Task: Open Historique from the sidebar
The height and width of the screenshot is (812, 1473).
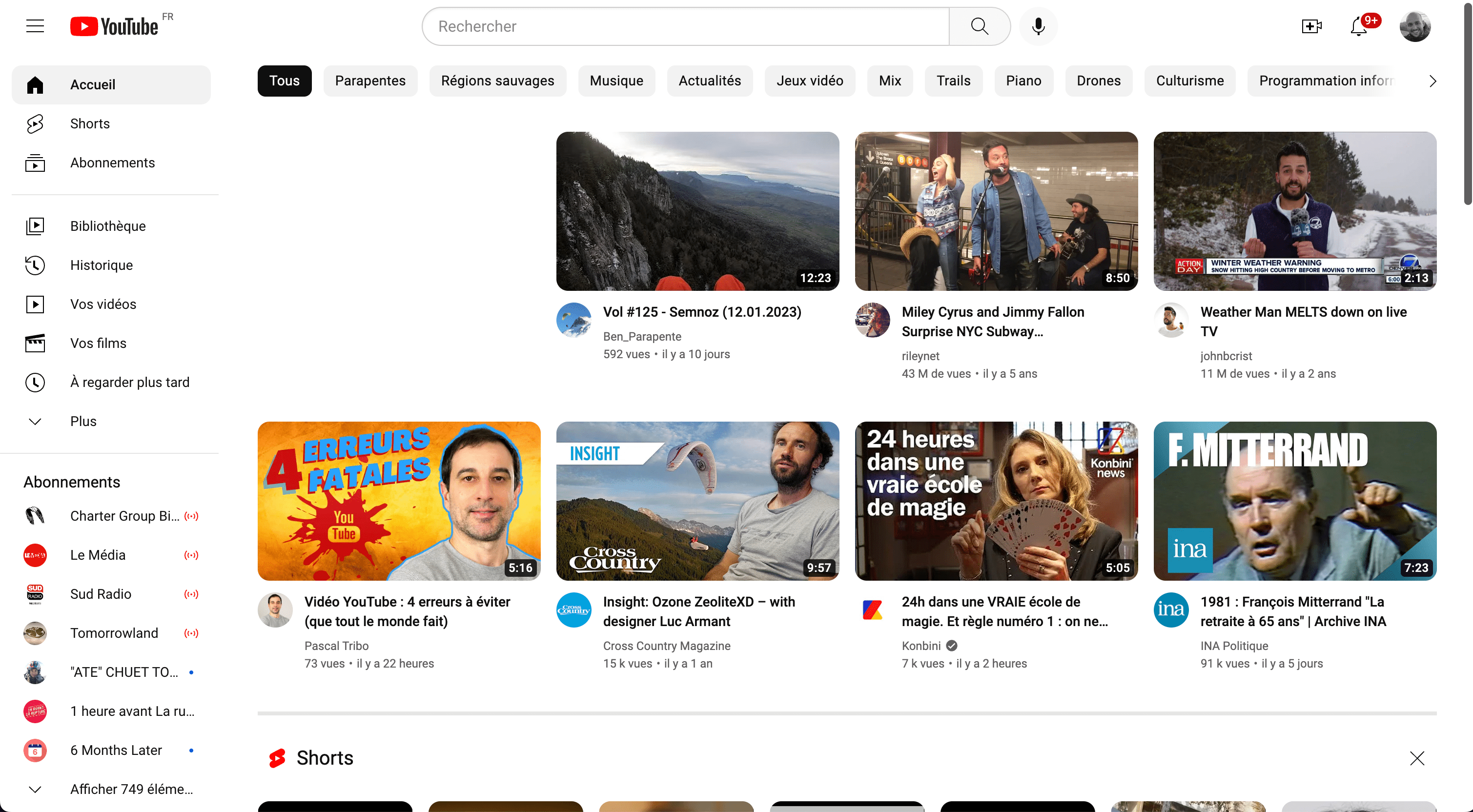Action: click(x=101, y=265)
